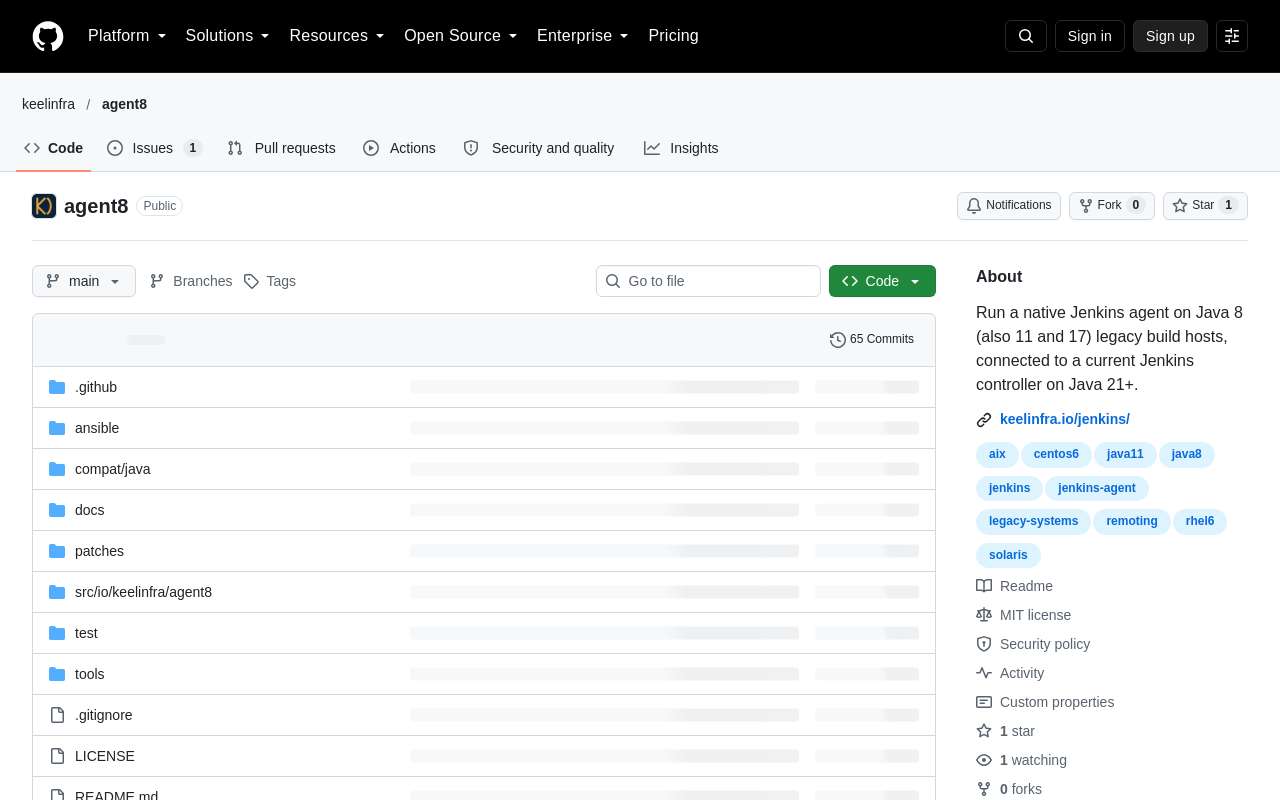1280x800 pixels.
Task: Open the Insights tab
Action: pos(681,148)
